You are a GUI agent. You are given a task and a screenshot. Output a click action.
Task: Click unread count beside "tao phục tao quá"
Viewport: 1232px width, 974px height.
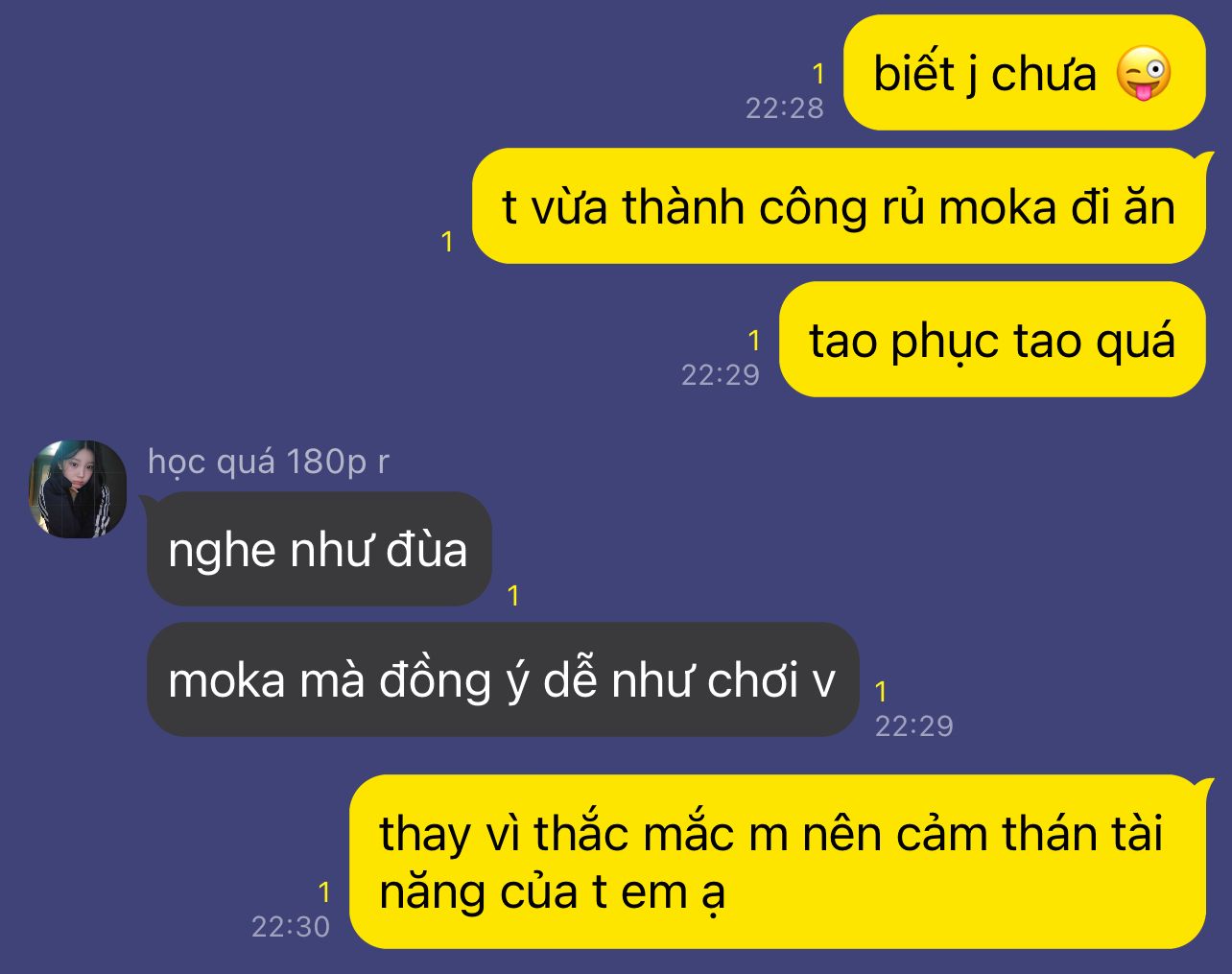tap(754, 341)
